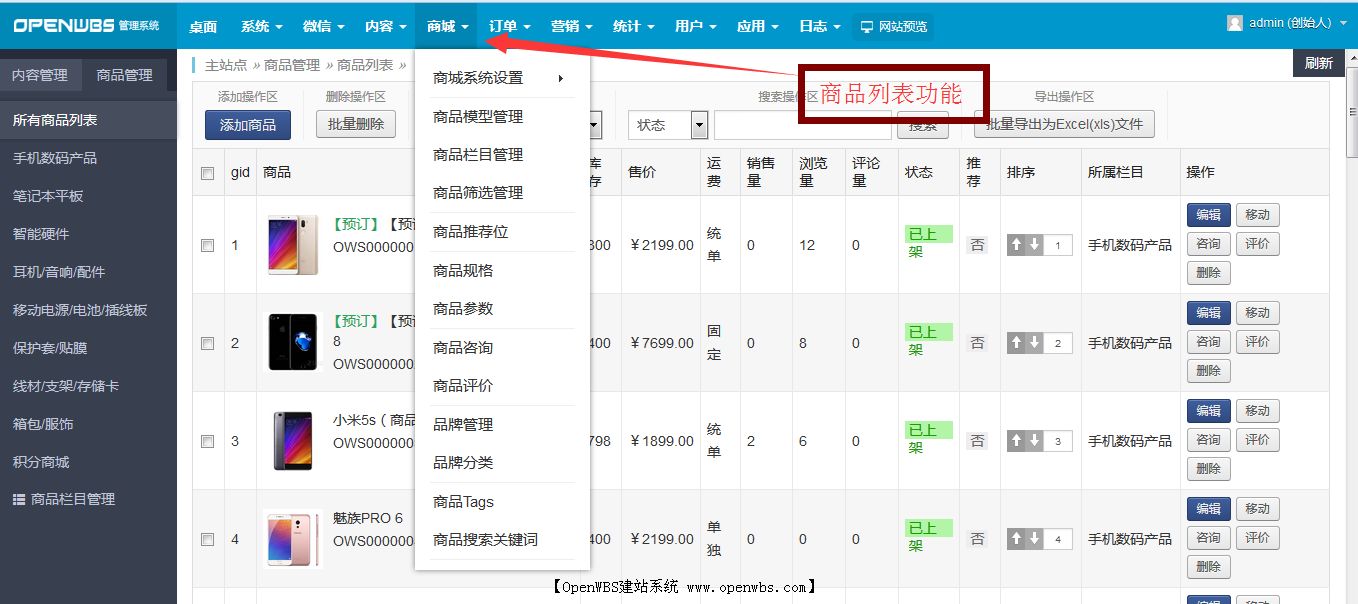Check the checkbox for the first product row
Viewport: 1358px width, 604px height.
[x=207, y=244]
